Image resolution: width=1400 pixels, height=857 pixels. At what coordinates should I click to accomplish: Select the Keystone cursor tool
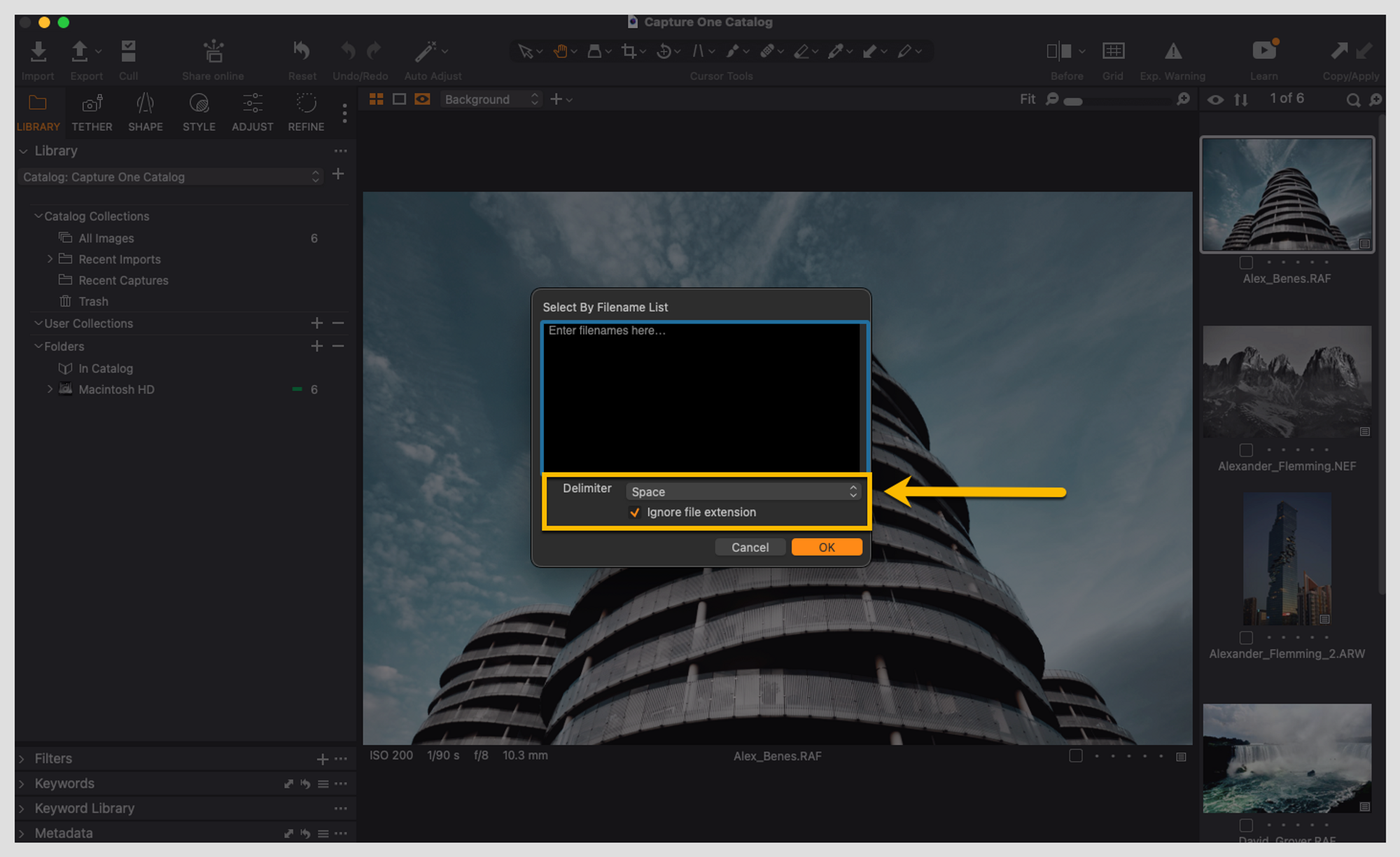pyautogui.click(x=698, y=51)
